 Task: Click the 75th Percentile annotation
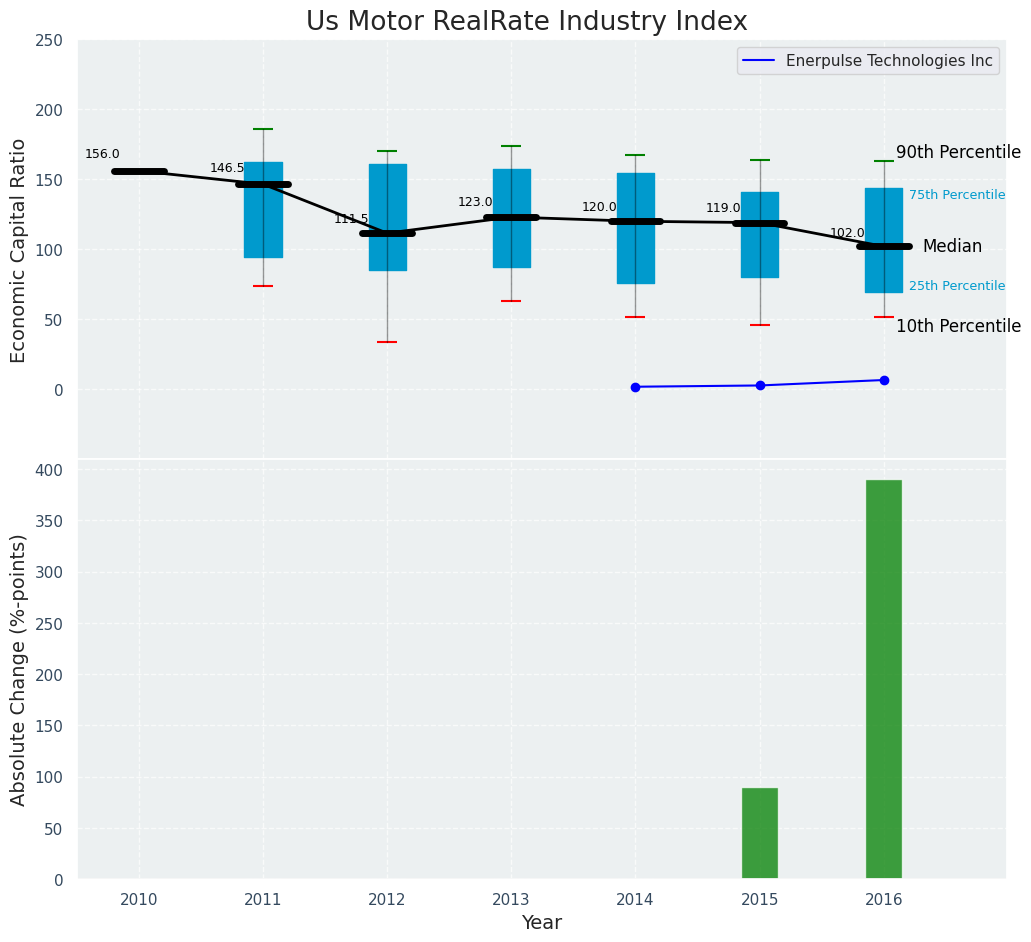(957, 195)
